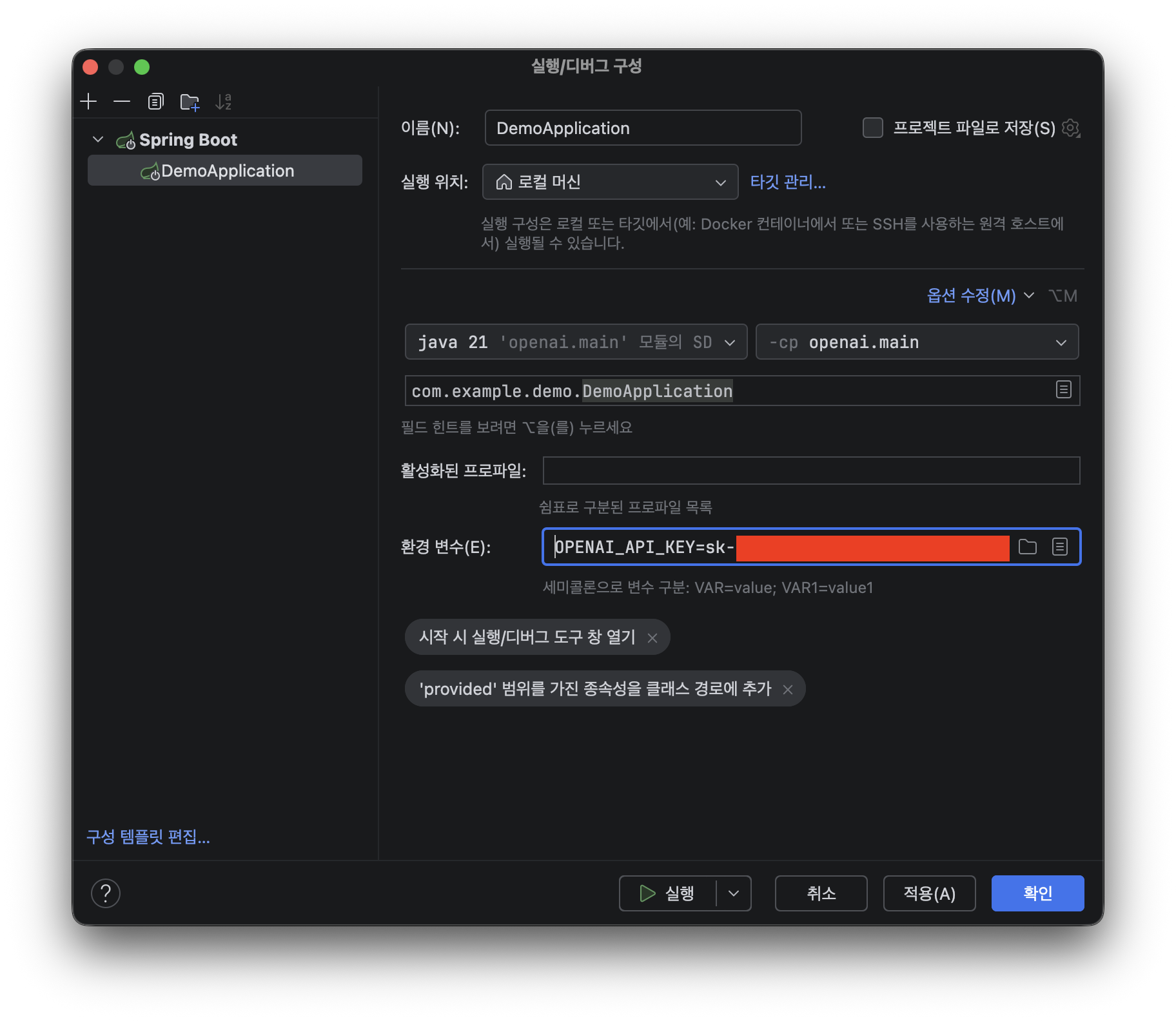Click the plus icon to add configuration

tap(88, 102)
